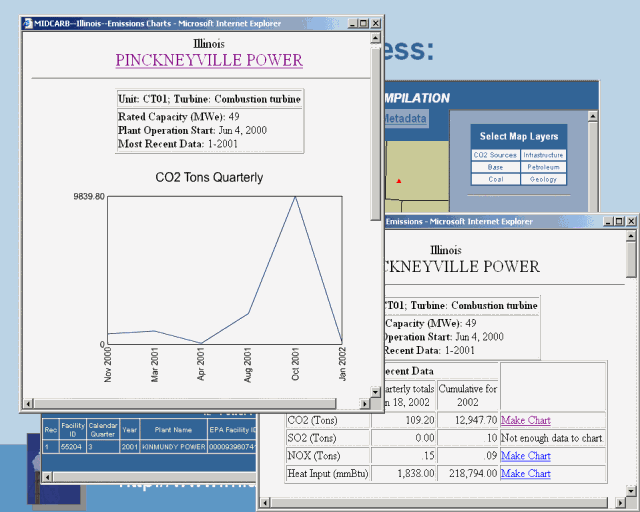
Task: Toggle the Geology map layer
Action: tap(543, 179)
